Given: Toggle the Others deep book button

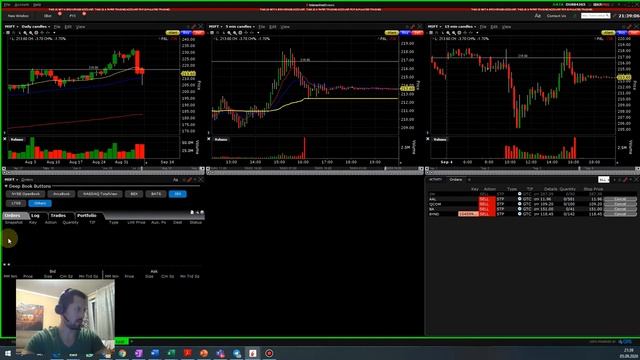Looking at the screenshot, I should coord(40,203).
